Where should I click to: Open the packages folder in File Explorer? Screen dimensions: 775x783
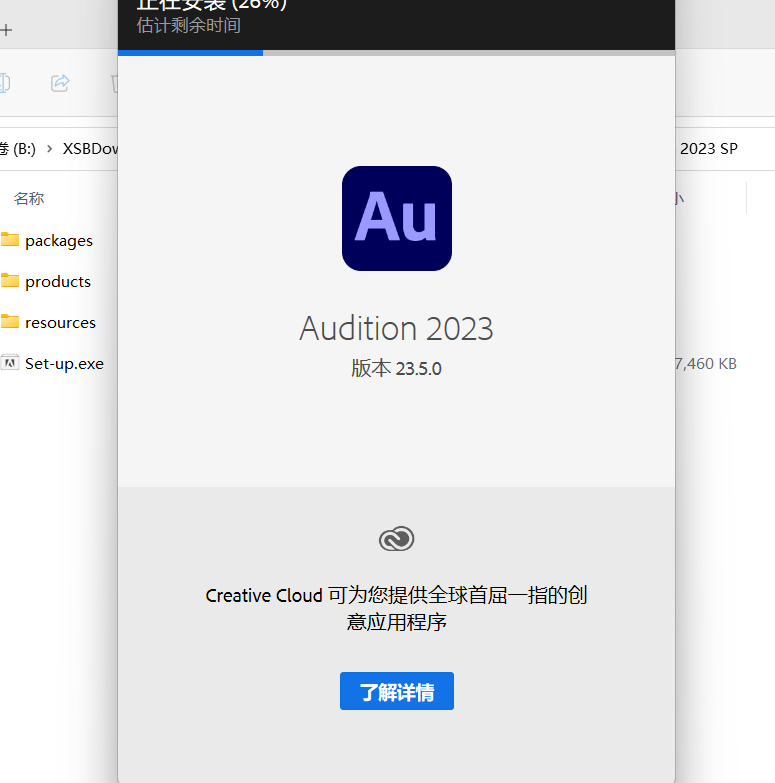click(59, 241)
